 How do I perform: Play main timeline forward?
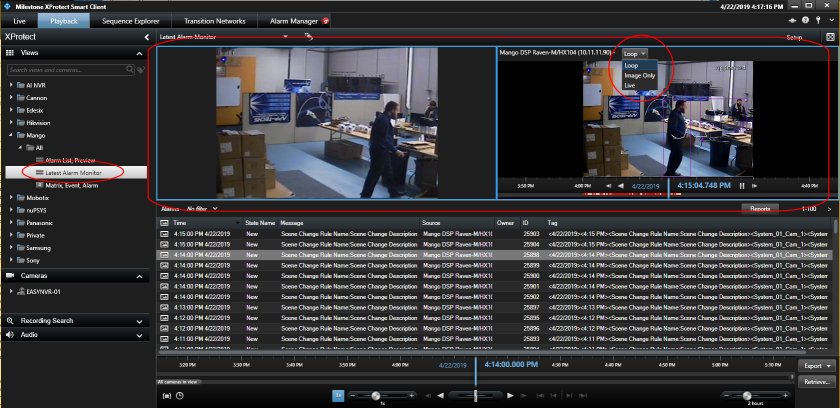point(510,396)
